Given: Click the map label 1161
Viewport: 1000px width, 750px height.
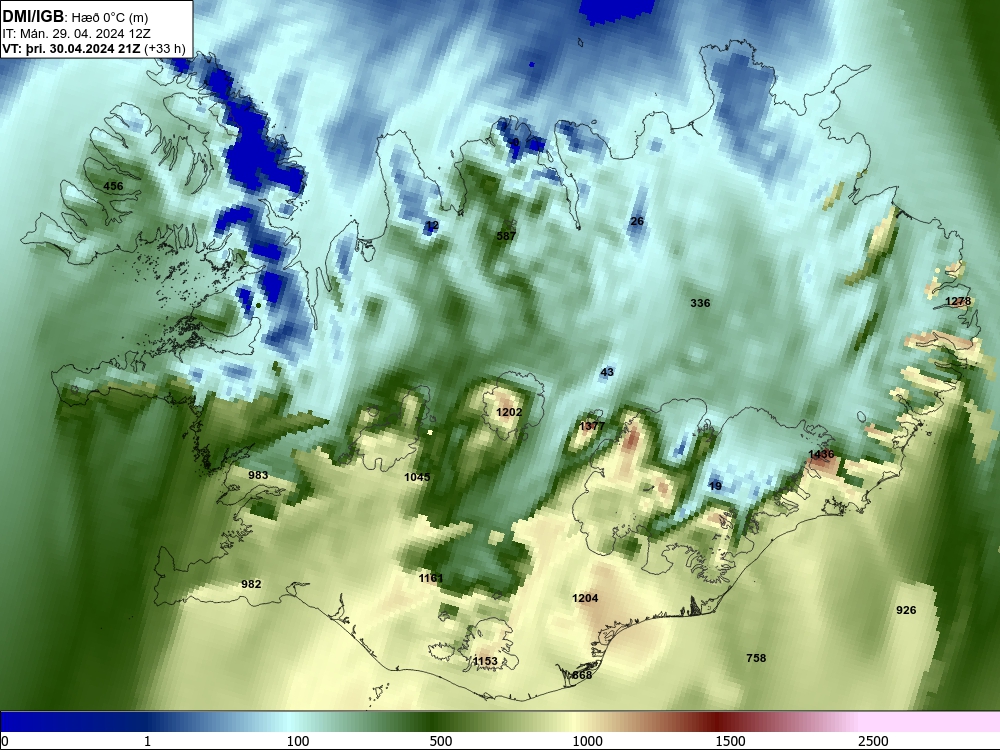Looking at the screenshot, I should click(x=430, y=578).
